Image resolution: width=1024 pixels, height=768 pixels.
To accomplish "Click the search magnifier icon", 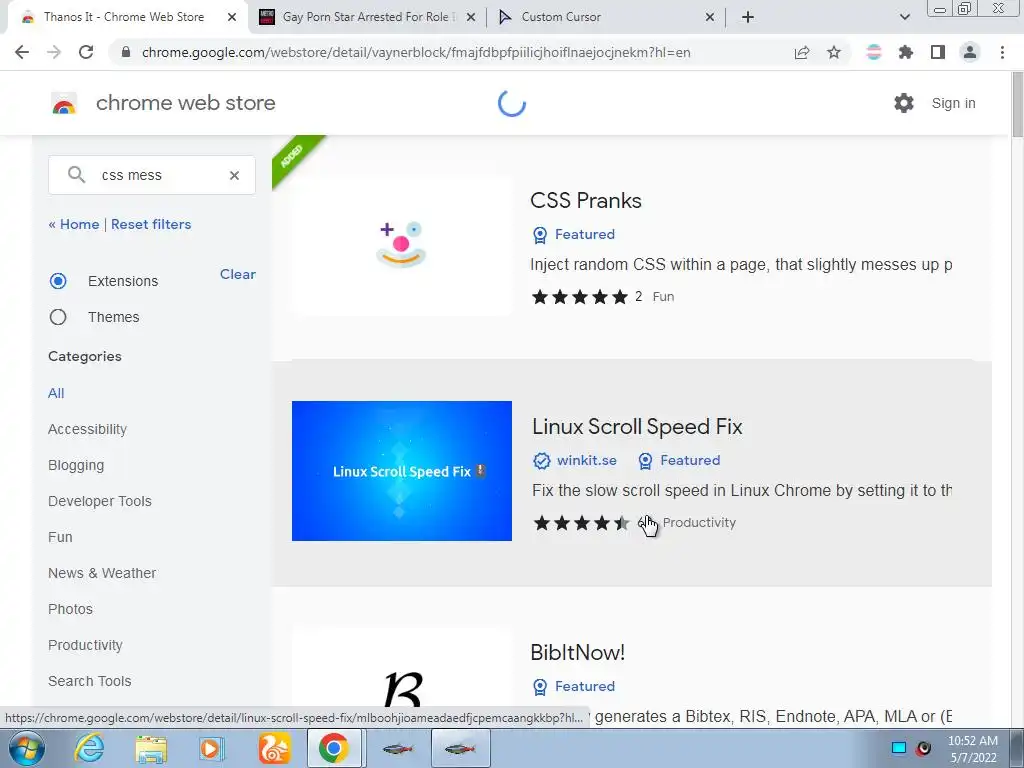I will pos(76,174).
